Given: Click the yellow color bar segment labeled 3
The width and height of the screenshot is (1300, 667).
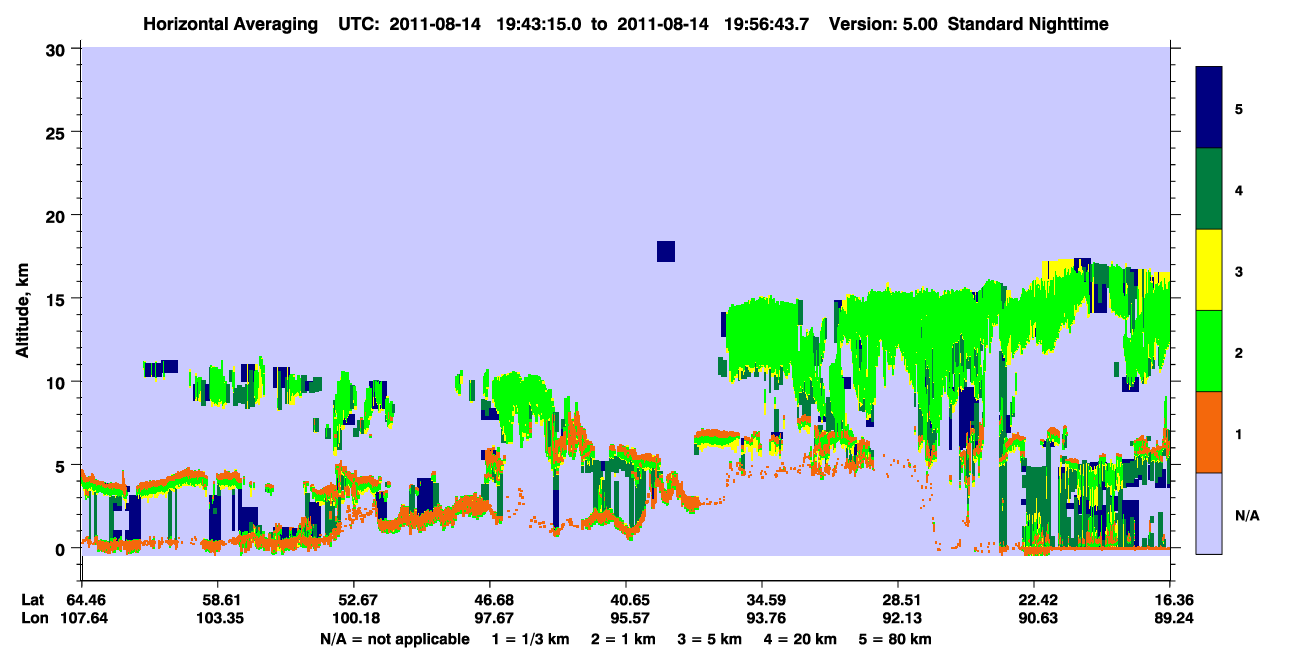Looking at the screenshot, I should 1209,270.
